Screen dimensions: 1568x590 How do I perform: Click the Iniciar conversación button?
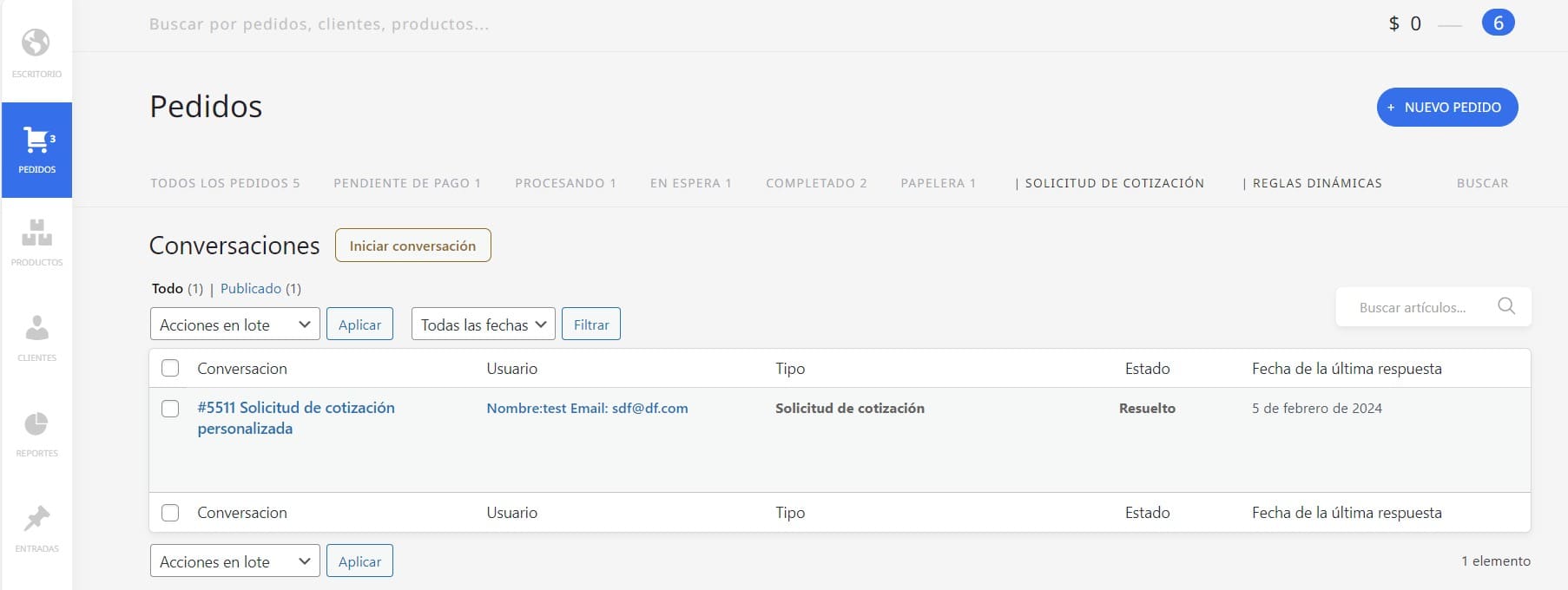(x=413, y=246)
